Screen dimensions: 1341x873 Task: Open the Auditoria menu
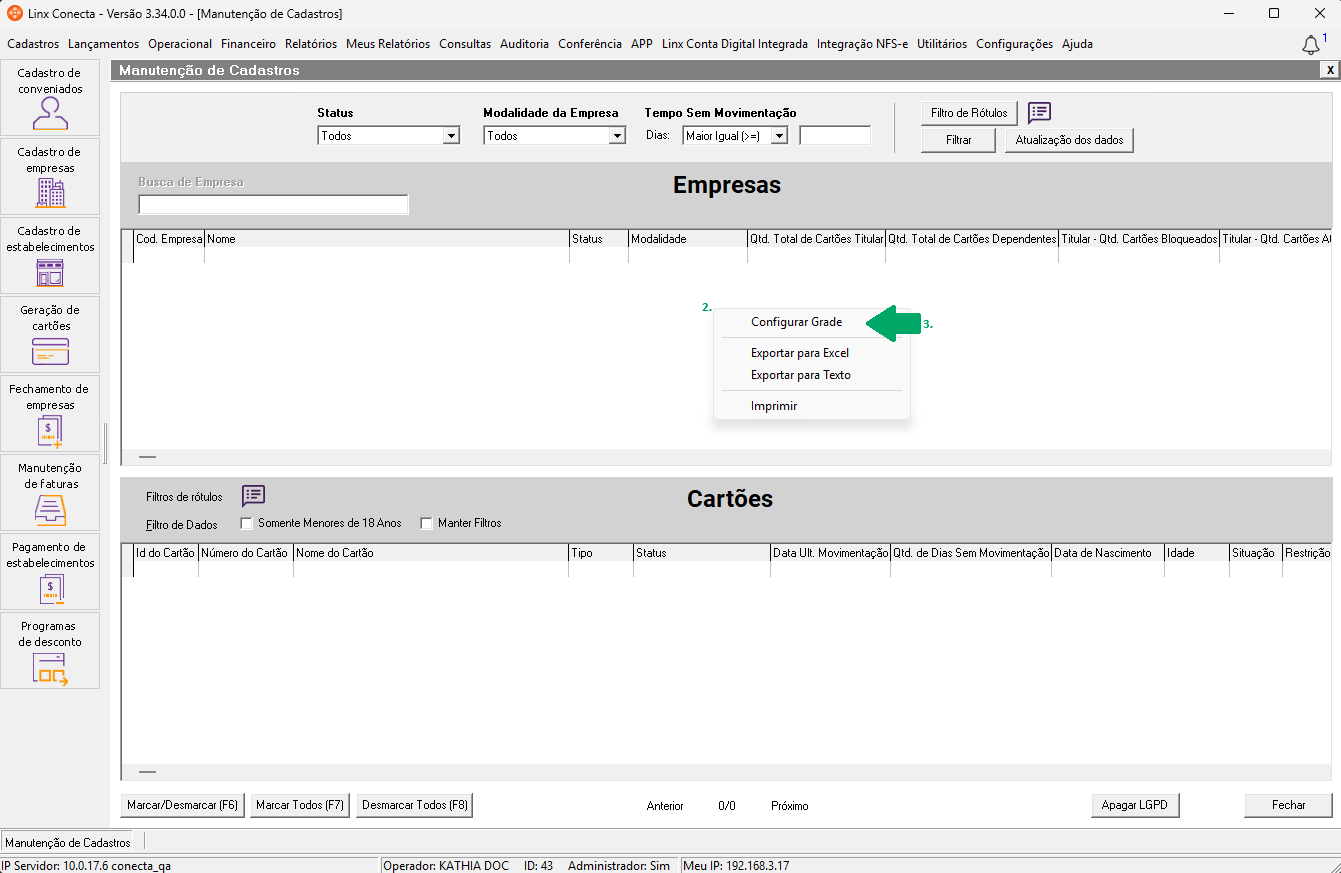point(524,44)
